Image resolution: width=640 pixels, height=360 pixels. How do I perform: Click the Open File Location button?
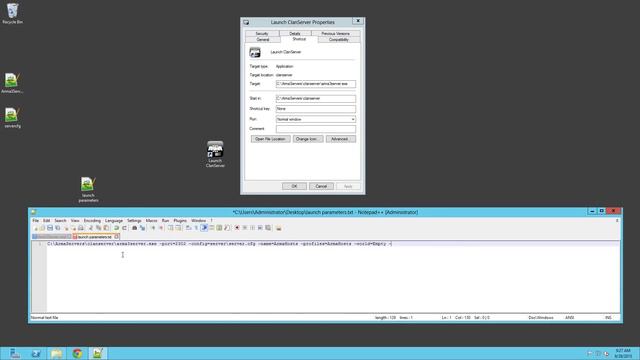(x=270, y=139)
